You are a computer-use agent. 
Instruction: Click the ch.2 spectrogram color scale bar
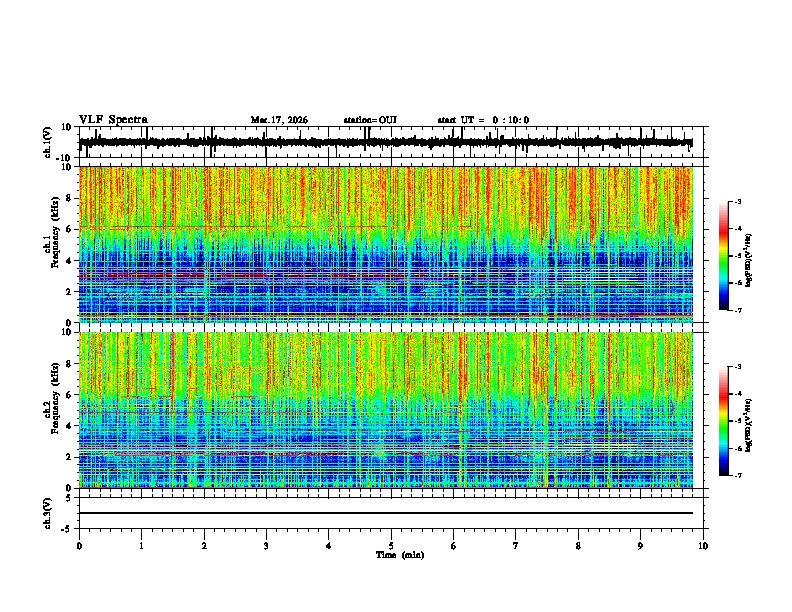[x=724, y=421]
